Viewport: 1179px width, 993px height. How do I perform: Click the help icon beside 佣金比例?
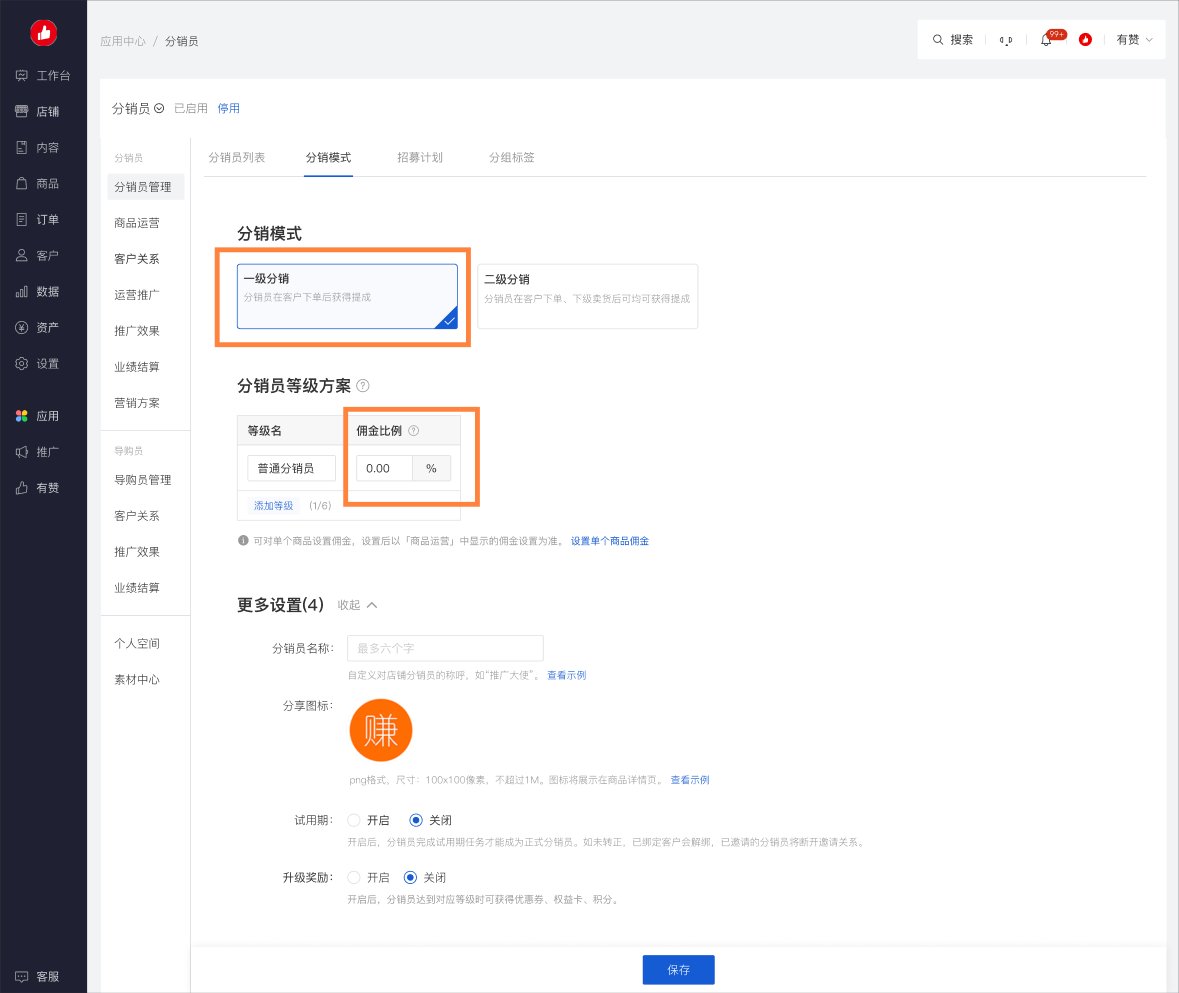(x=414, y=431)
